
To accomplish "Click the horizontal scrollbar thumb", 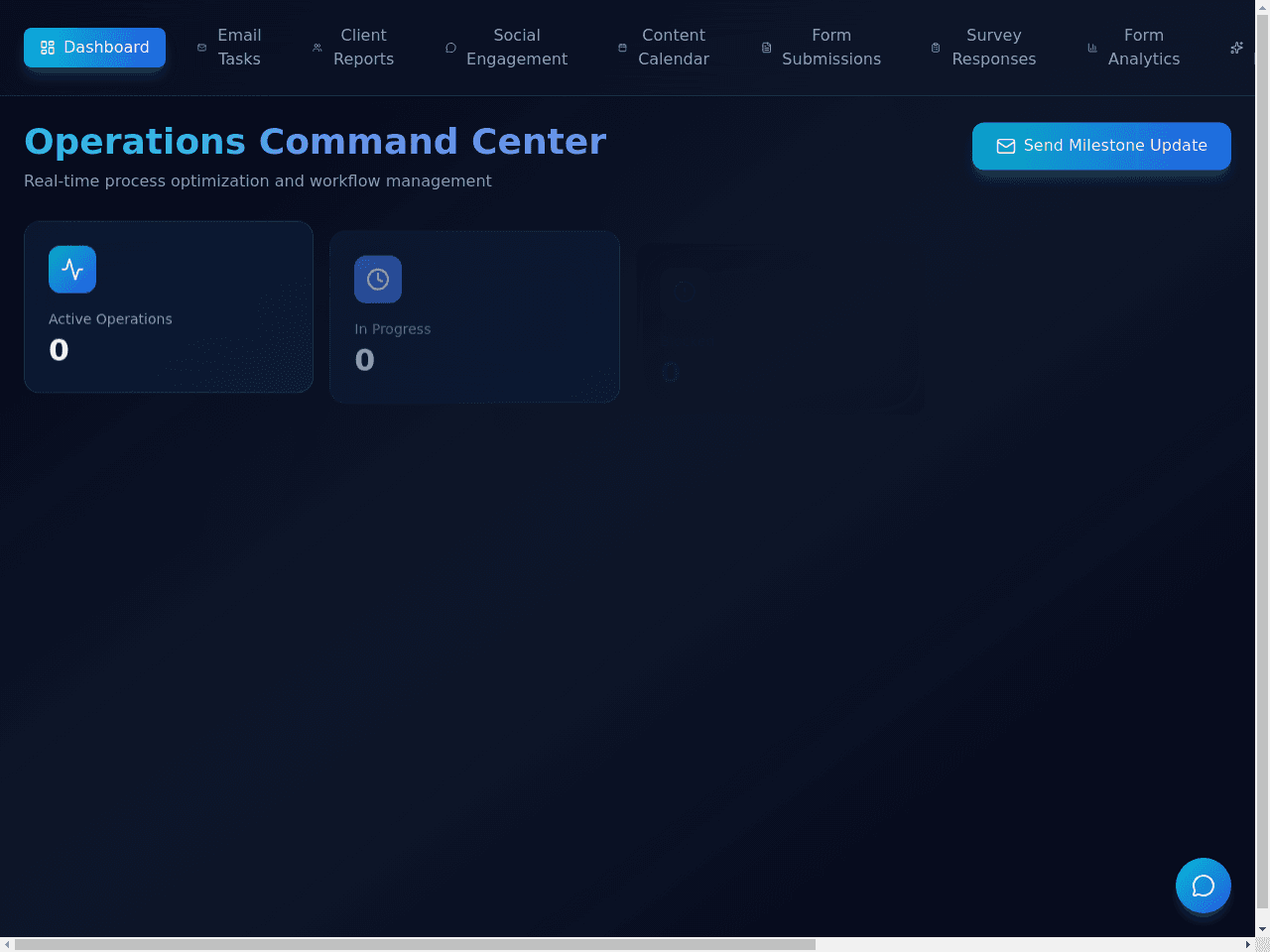I will point(415,945).
